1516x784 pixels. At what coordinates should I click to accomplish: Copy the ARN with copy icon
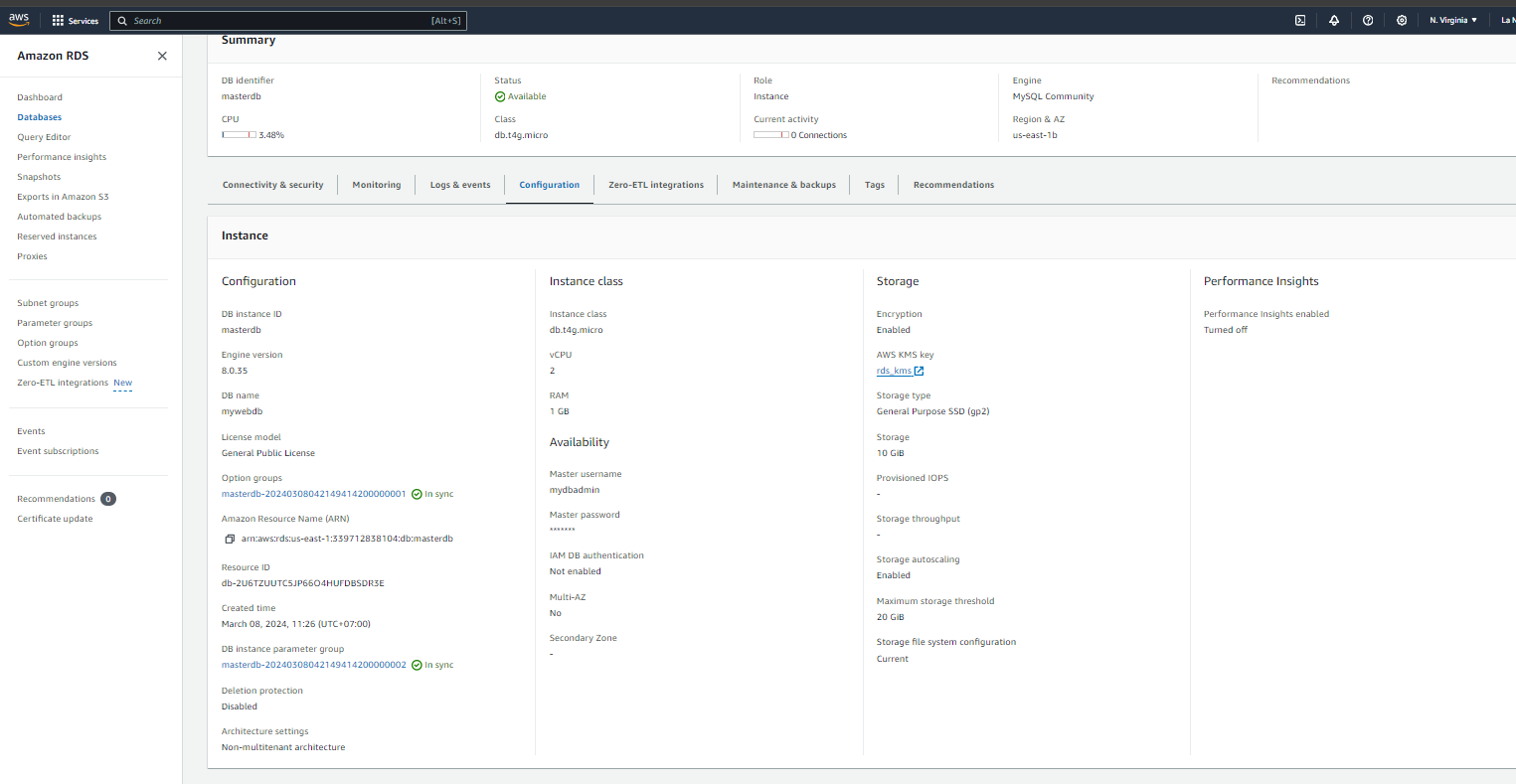(x=230, y=539)
